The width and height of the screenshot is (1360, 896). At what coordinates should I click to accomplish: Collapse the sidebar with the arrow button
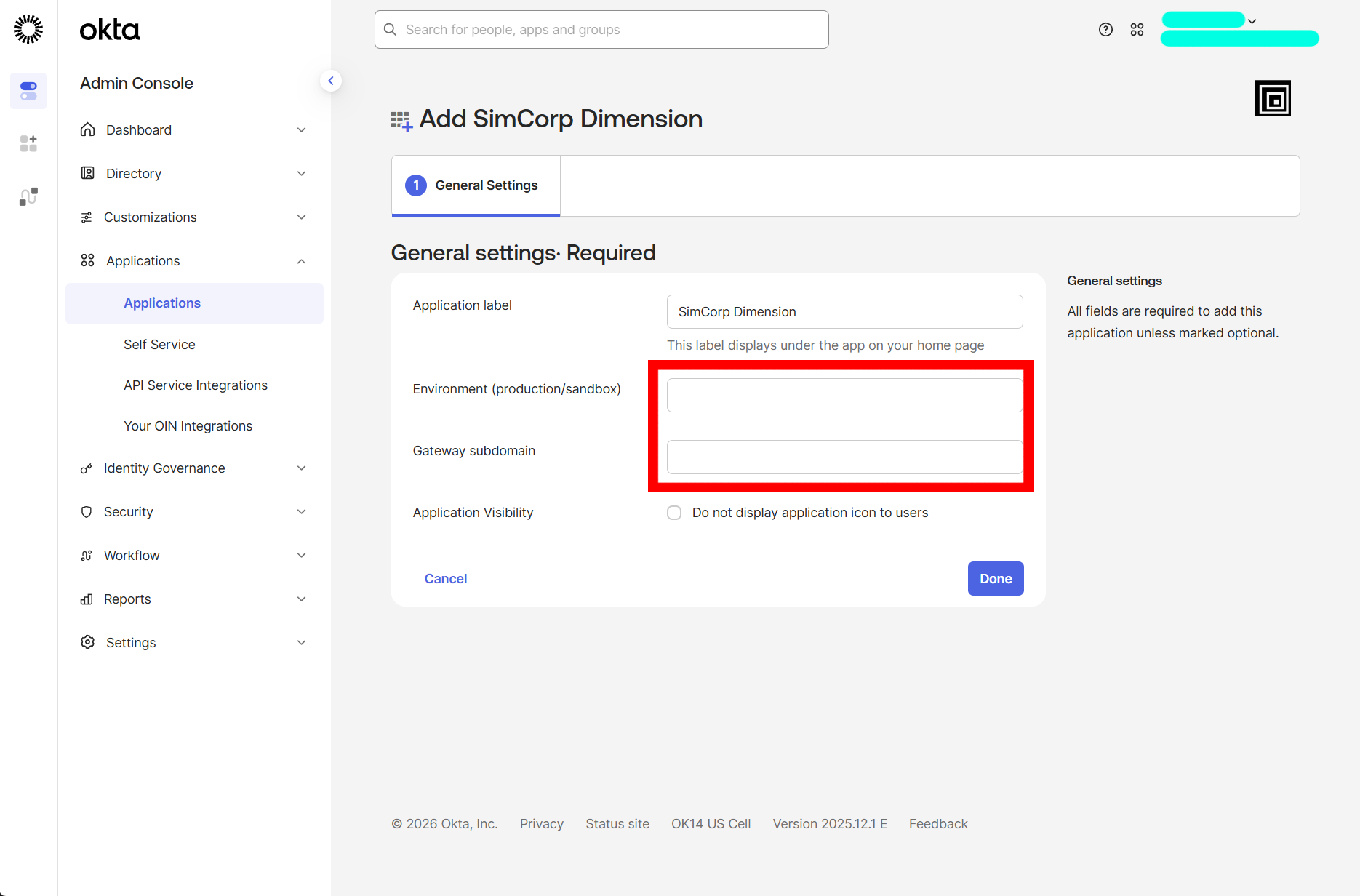pos(331,81)
